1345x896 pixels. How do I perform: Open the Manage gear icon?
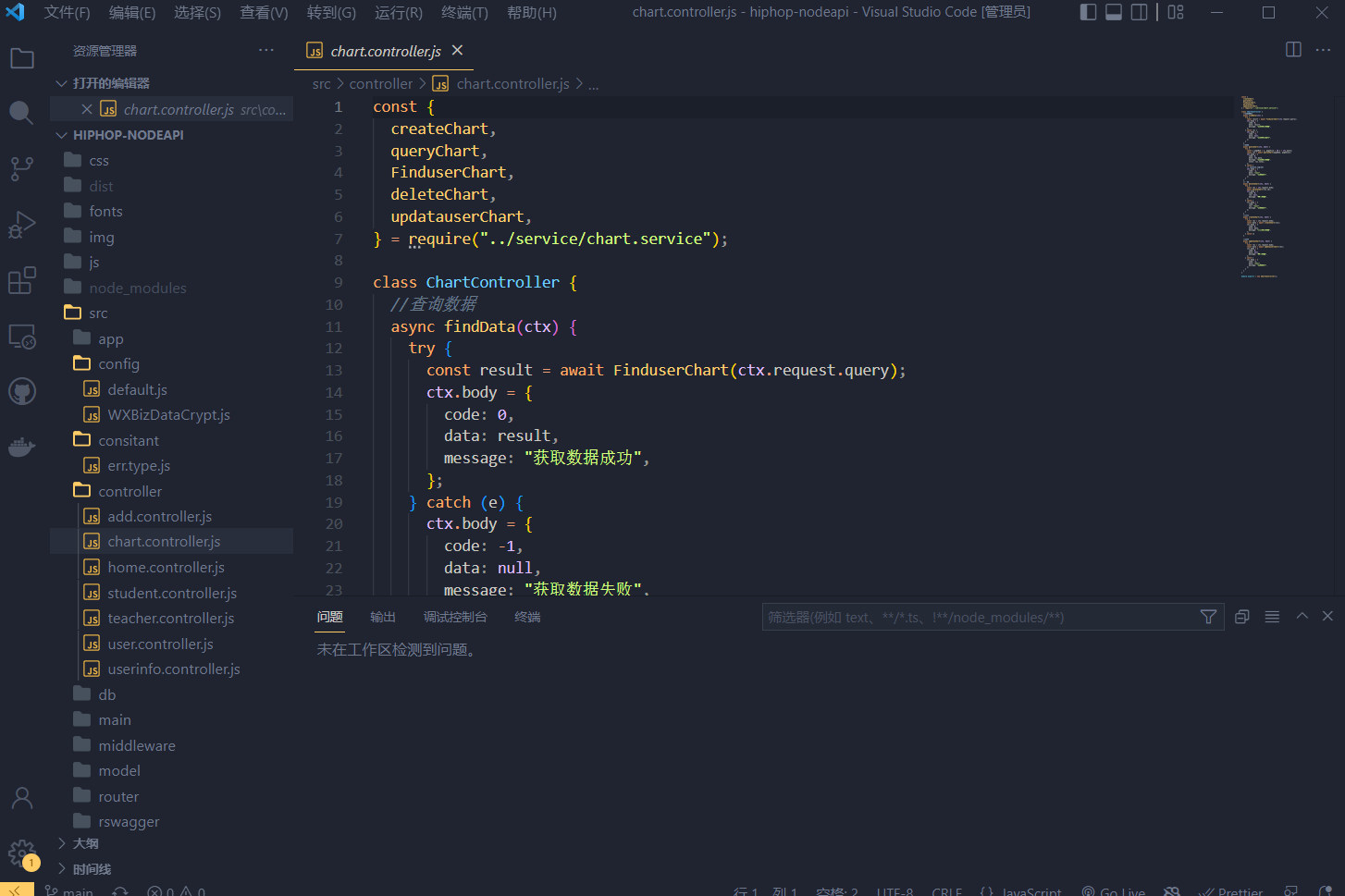tap(22, 853)
